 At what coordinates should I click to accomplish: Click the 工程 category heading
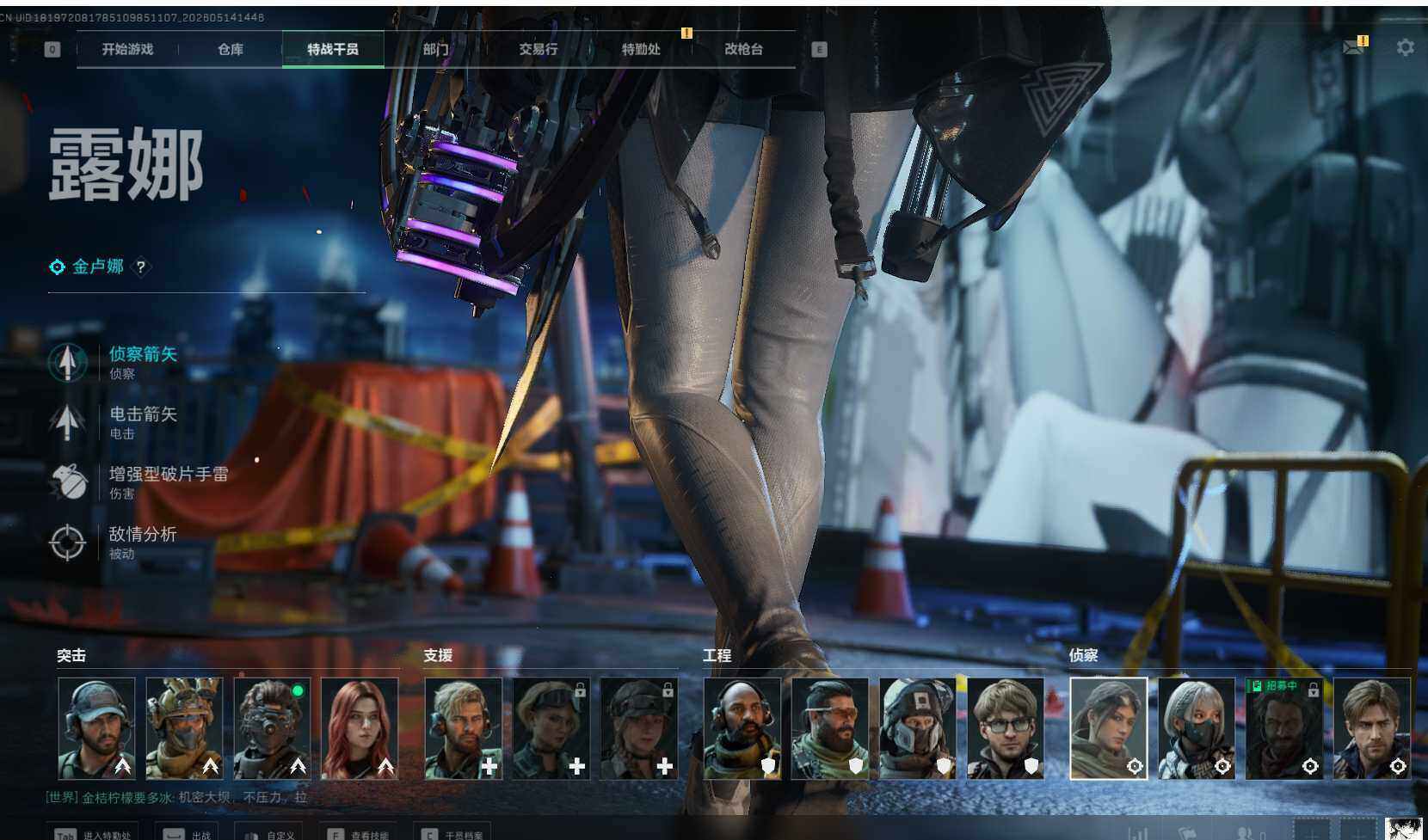tap(717, 656)
